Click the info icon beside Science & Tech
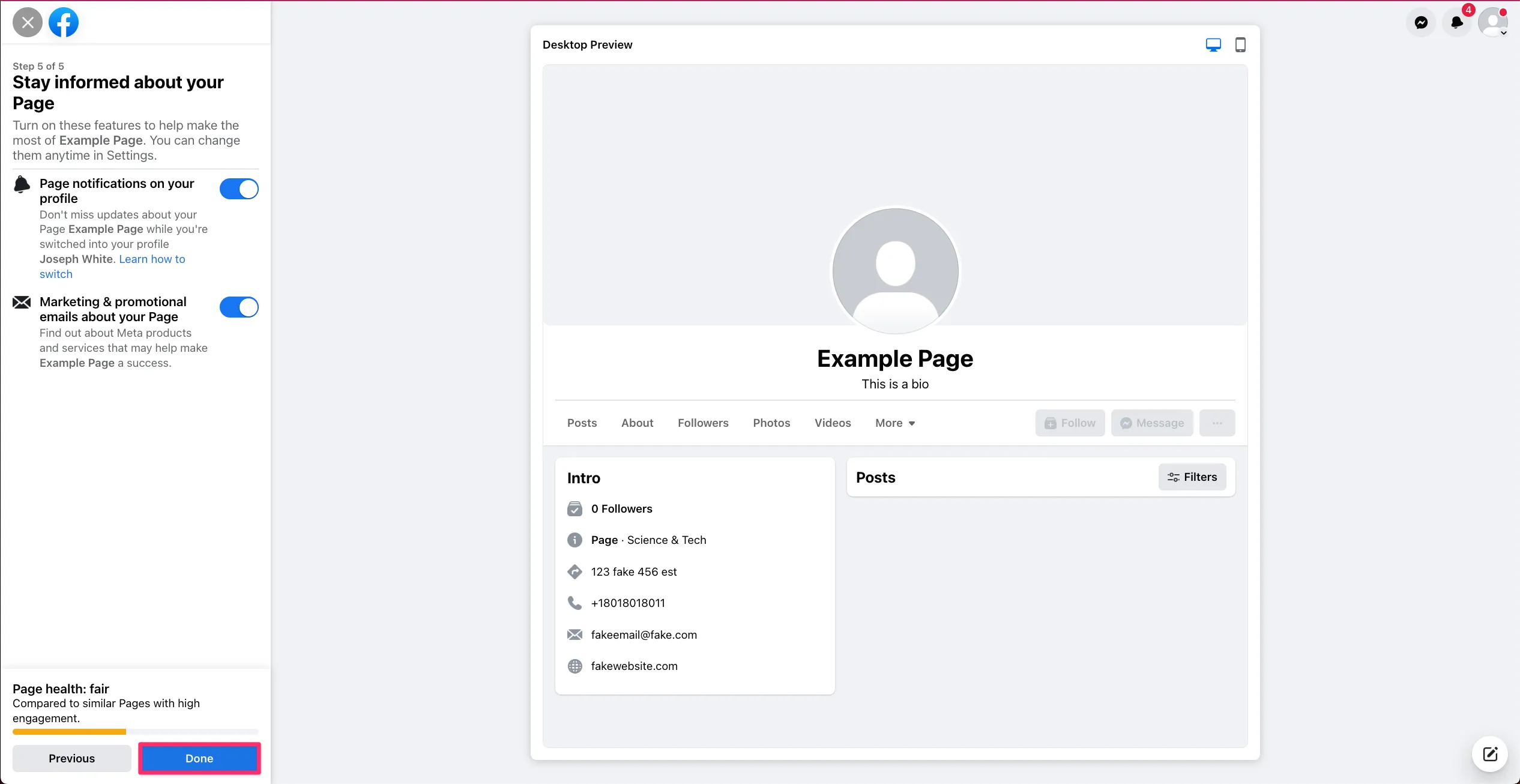This screenshot has width=1520, height=784. coord(575,540)
